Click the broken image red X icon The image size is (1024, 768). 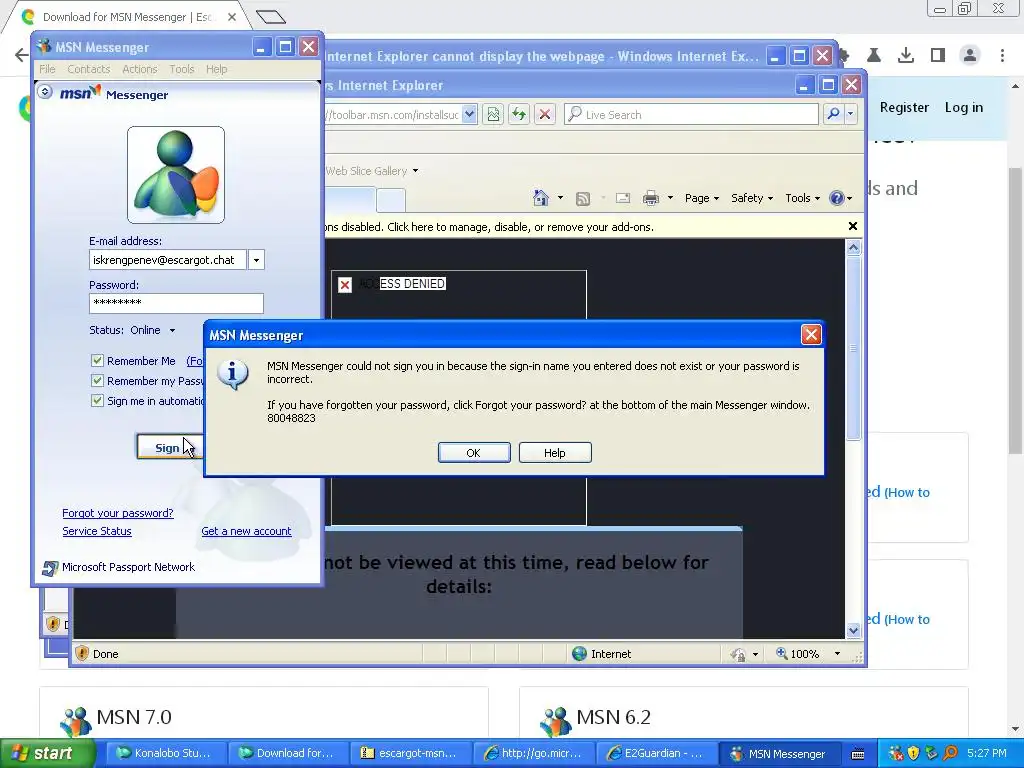point(345,285)
